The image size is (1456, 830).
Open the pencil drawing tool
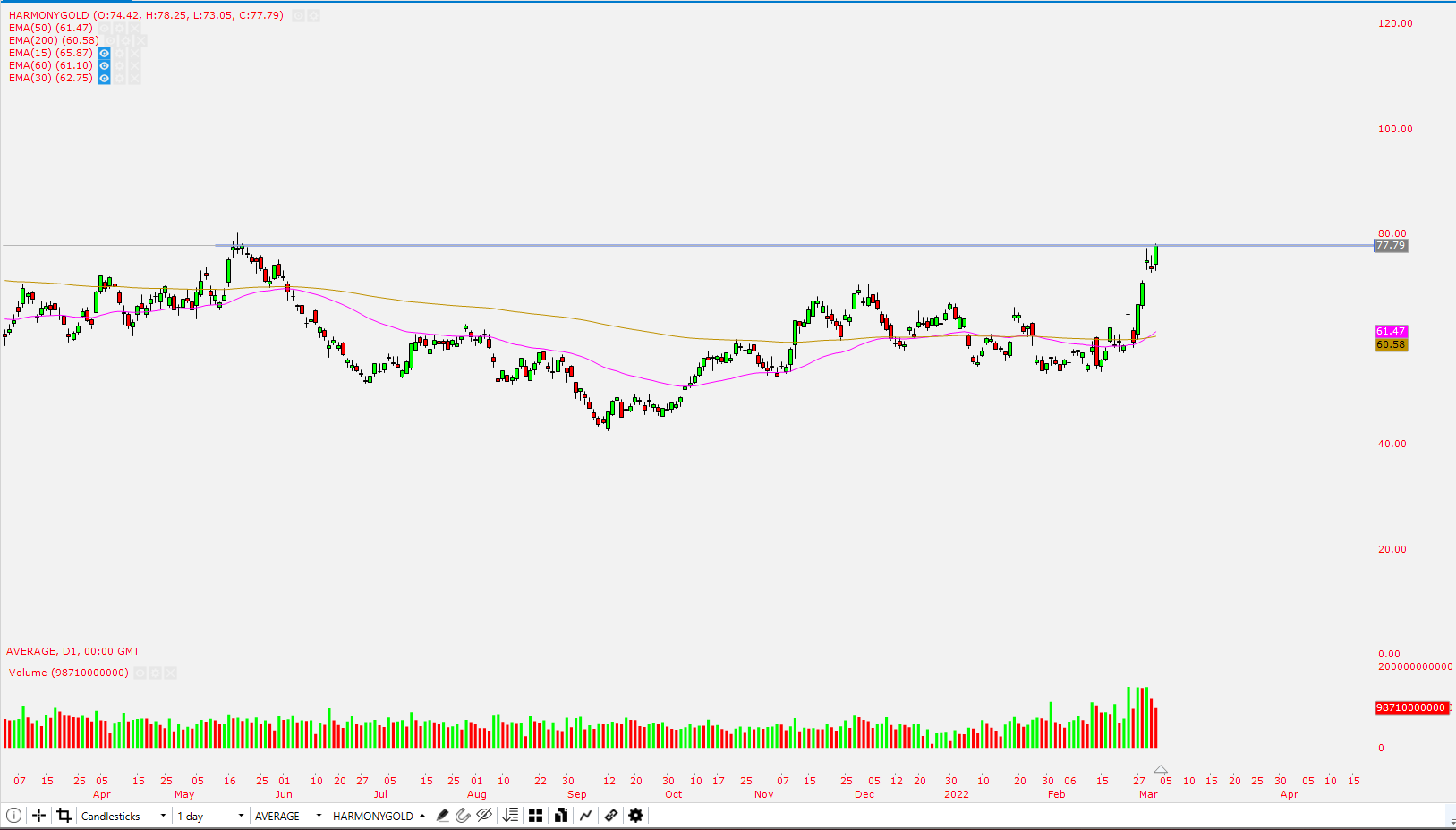[442, 816]
